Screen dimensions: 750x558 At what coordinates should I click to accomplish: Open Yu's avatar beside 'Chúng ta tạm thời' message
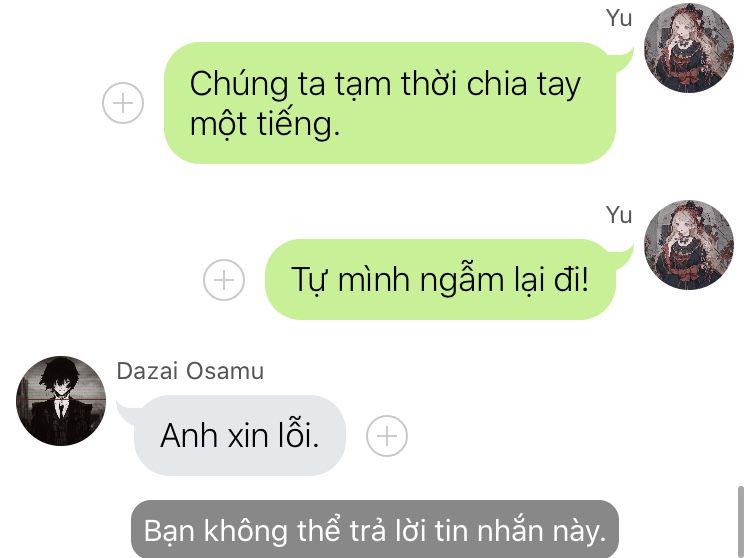tap(689, 47)
